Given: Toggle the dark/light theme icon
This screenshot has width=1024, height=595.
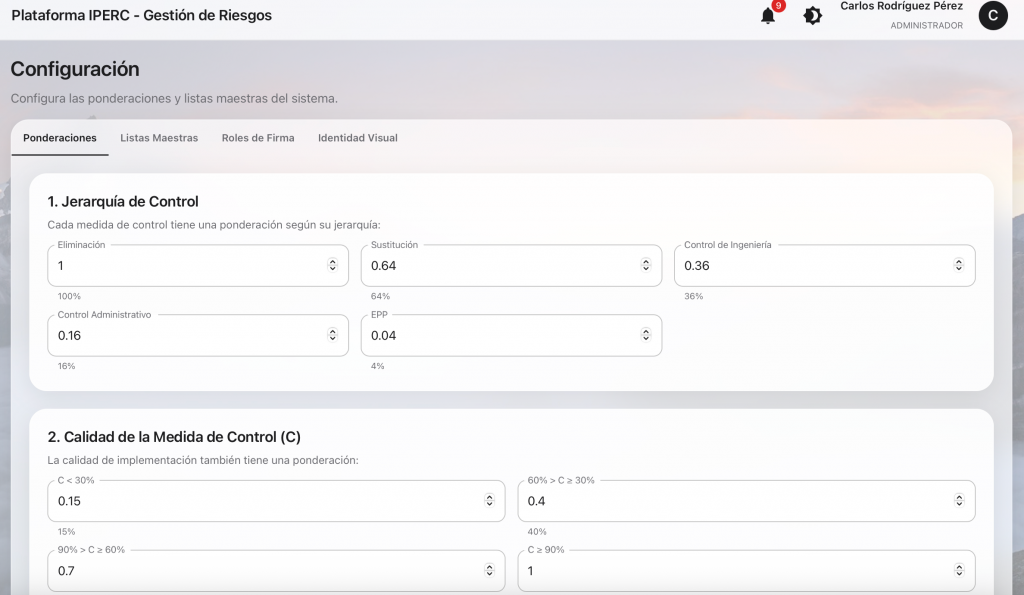Looking at the screenshot, I should (813, 16).
